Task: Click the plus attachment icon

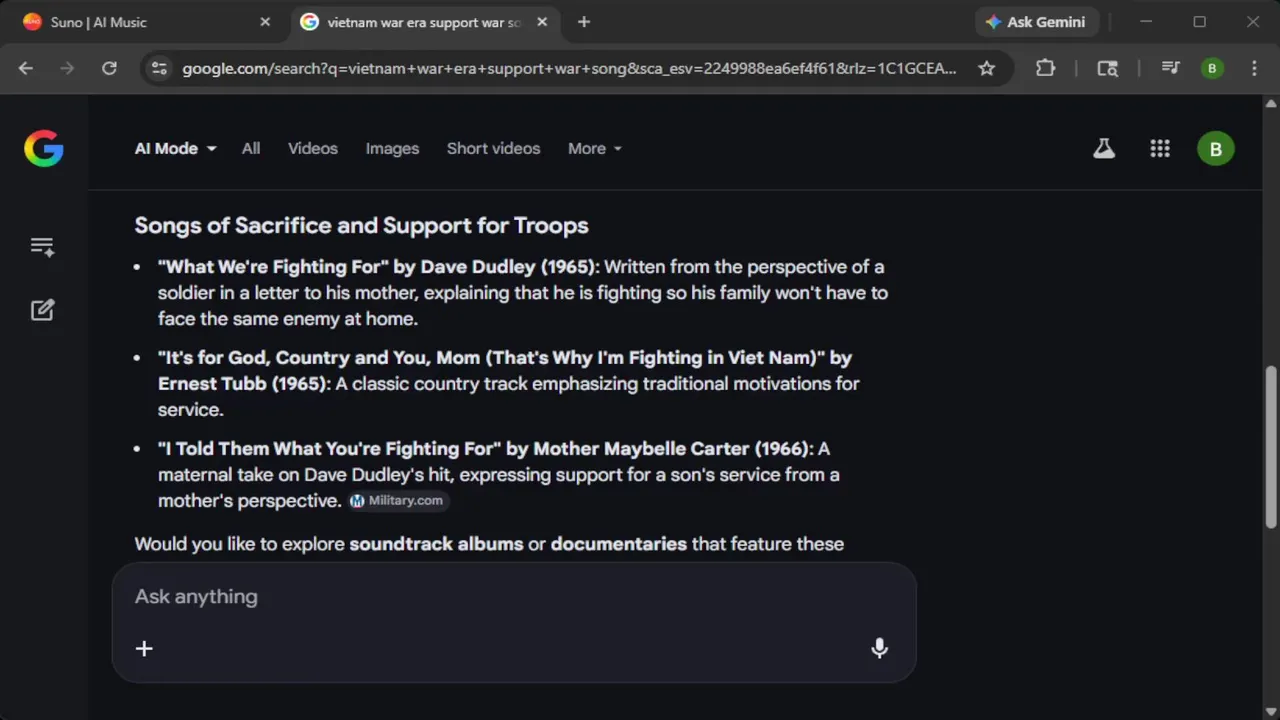Action: pos(144,648)
